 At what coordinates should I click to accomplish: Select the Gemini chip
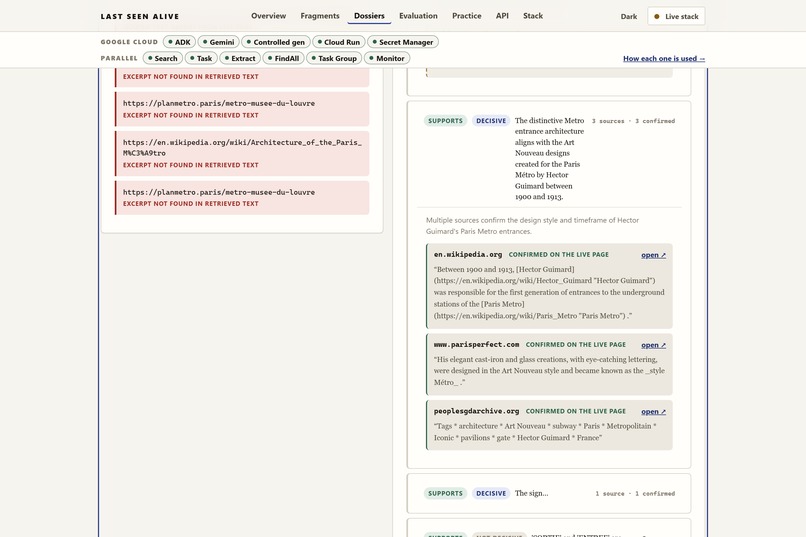pos(218,42)
